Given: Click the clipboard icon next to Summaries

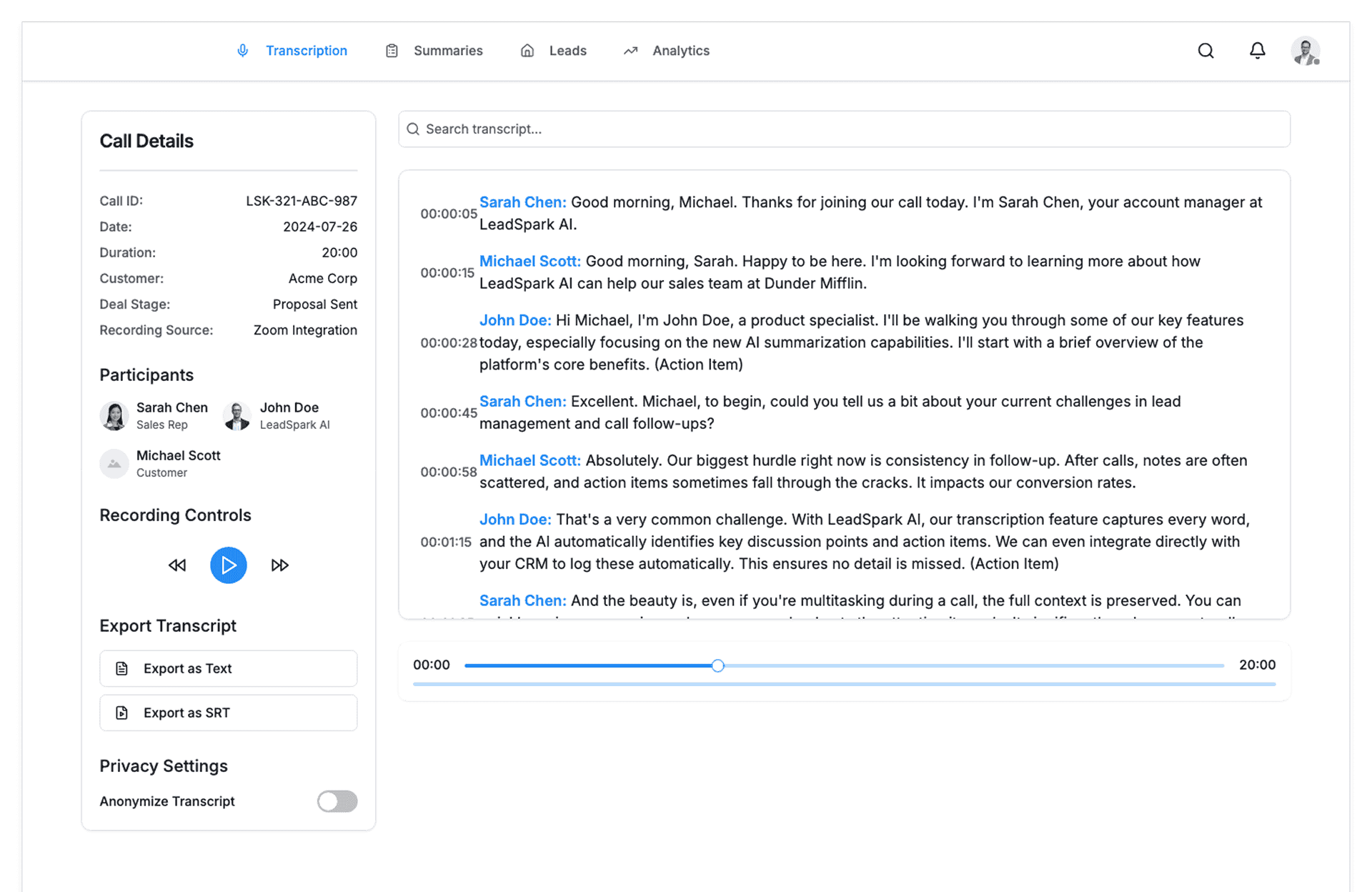Looking at the screenshot, I should tap(392, 51).
